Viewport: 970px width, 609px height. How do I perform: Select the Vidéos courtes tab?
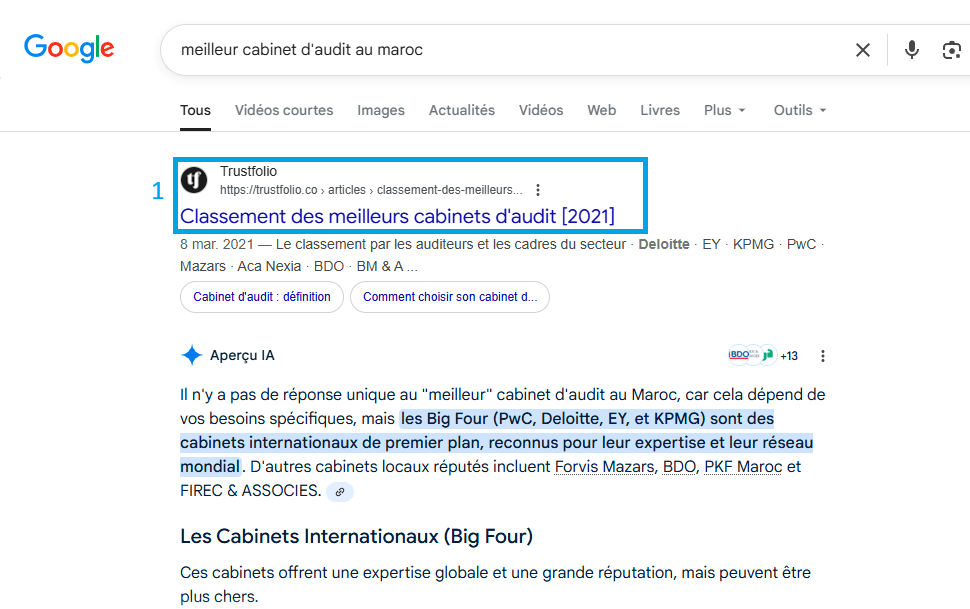(x=284, y=110)
